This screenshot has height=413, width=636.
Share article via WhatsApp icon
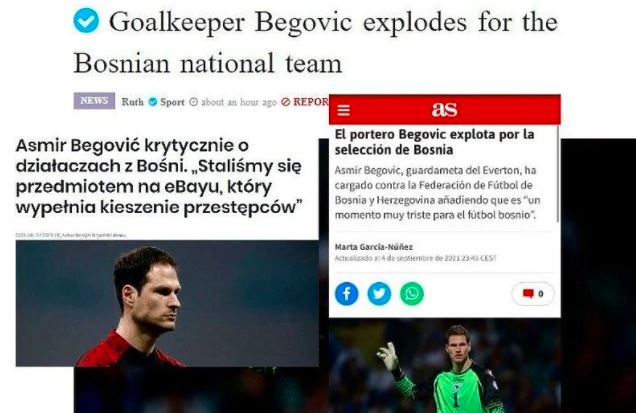tap(412, 293)
